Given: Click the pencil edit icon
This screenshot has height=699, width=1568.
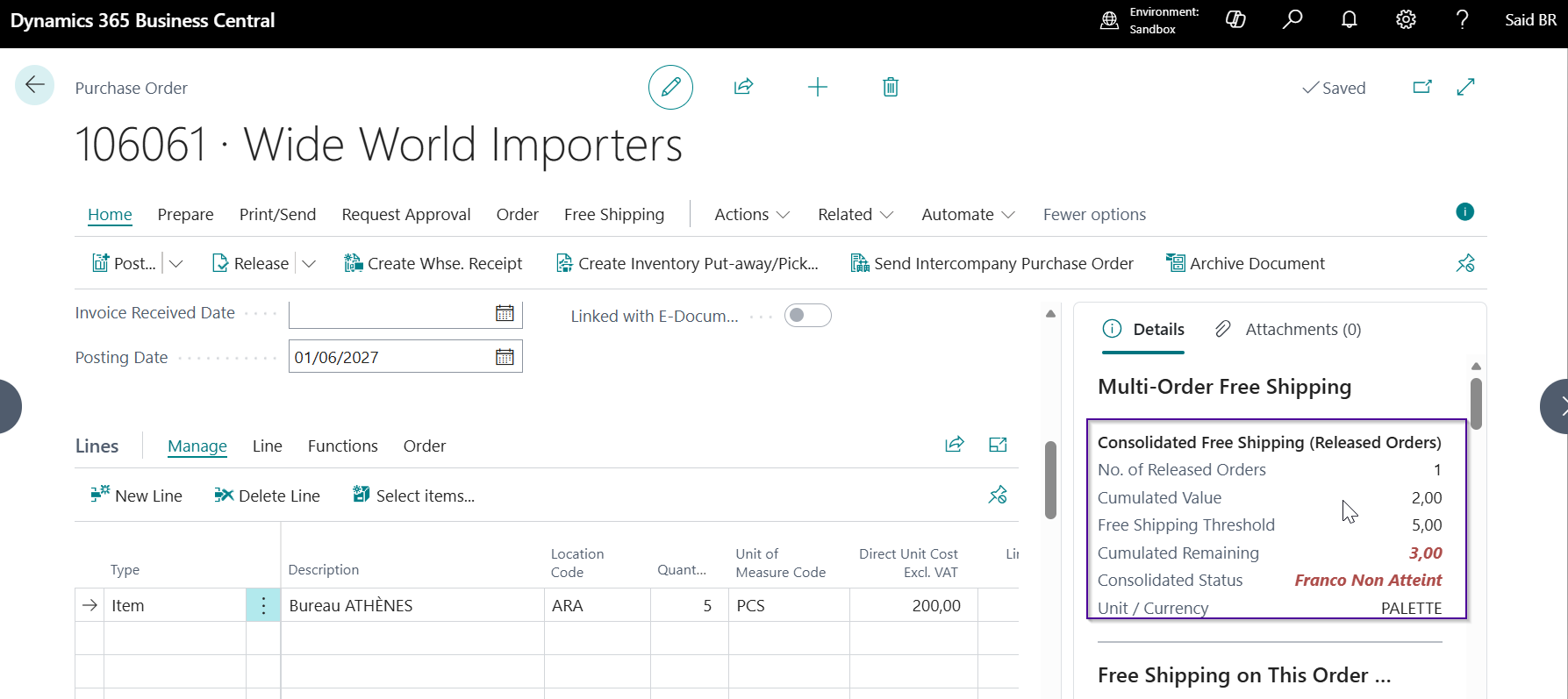Looking at the screenshot, I should (x=670, y=87).
